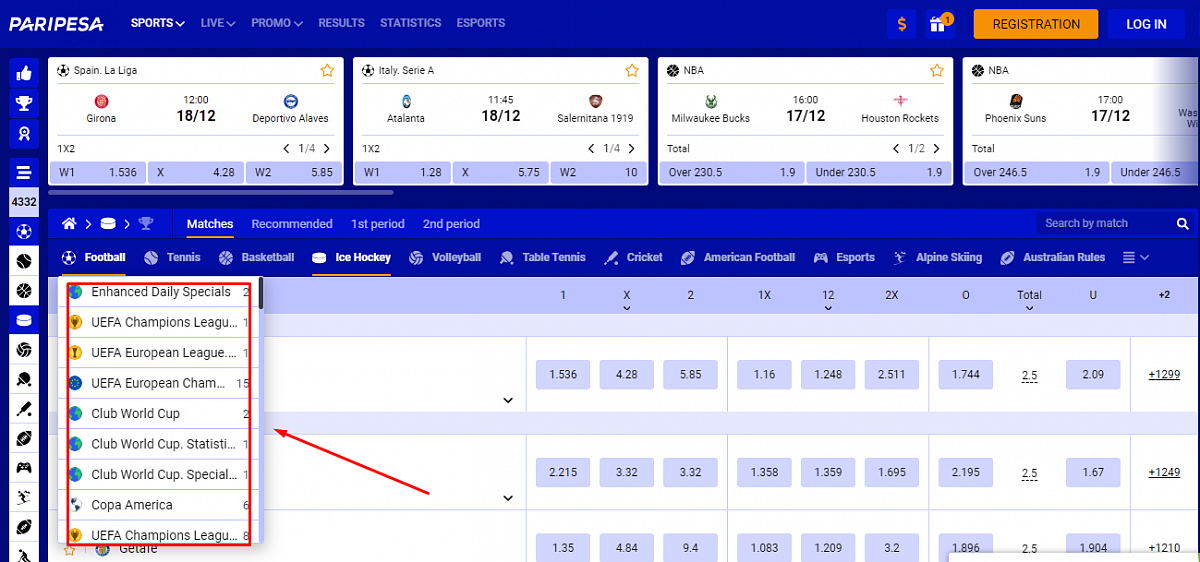Click the horizontal scrollbar under match cards

(220, 192)
